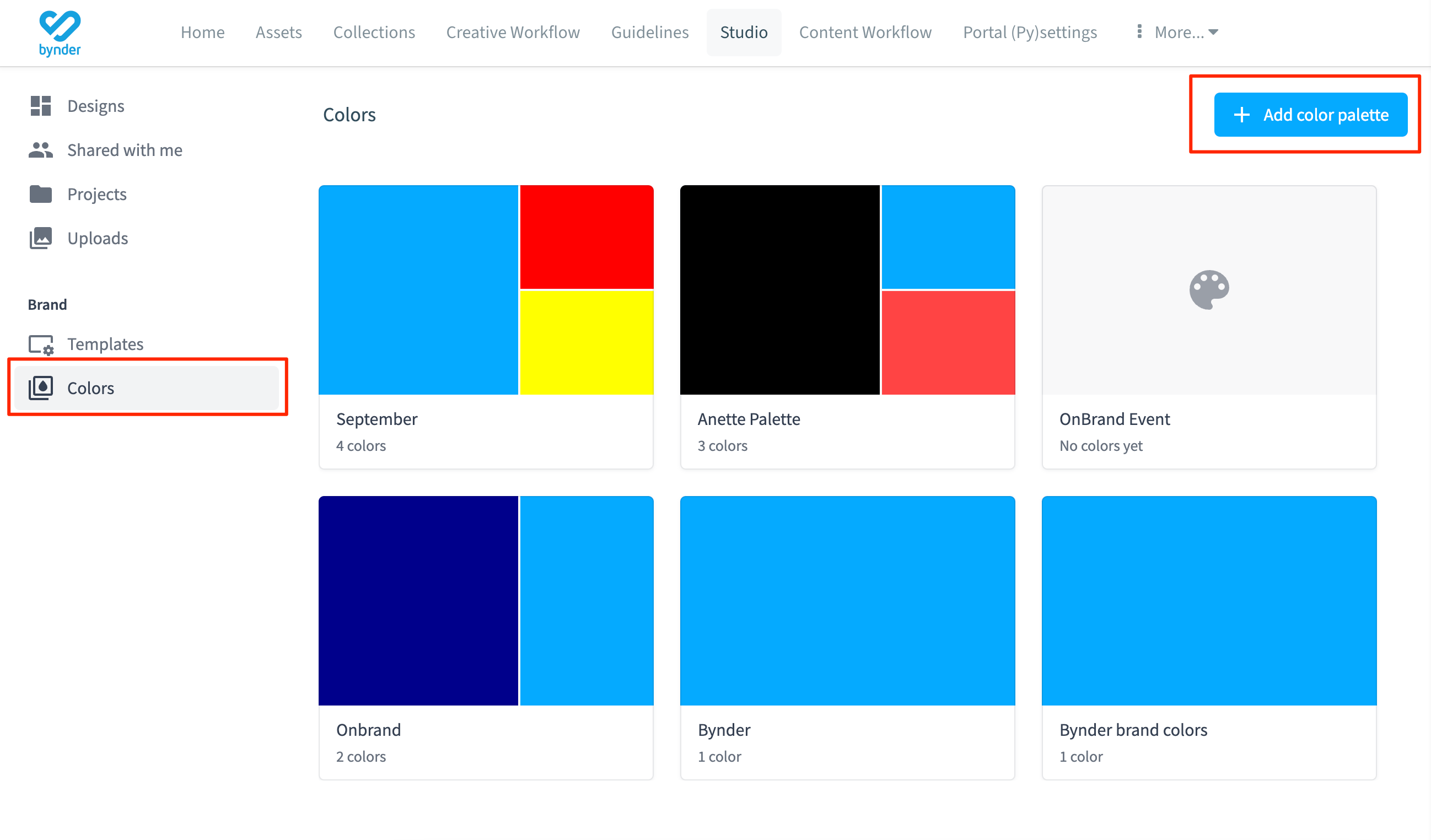This screenshot has height=840, width=1431.
Task: Click the plus icon on Add color palette
Action: 1241,115
